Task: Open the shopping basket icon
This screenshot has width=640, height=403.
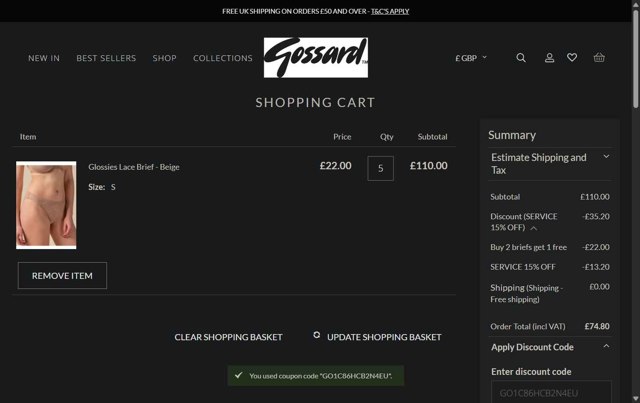Action: coord(599,58)
